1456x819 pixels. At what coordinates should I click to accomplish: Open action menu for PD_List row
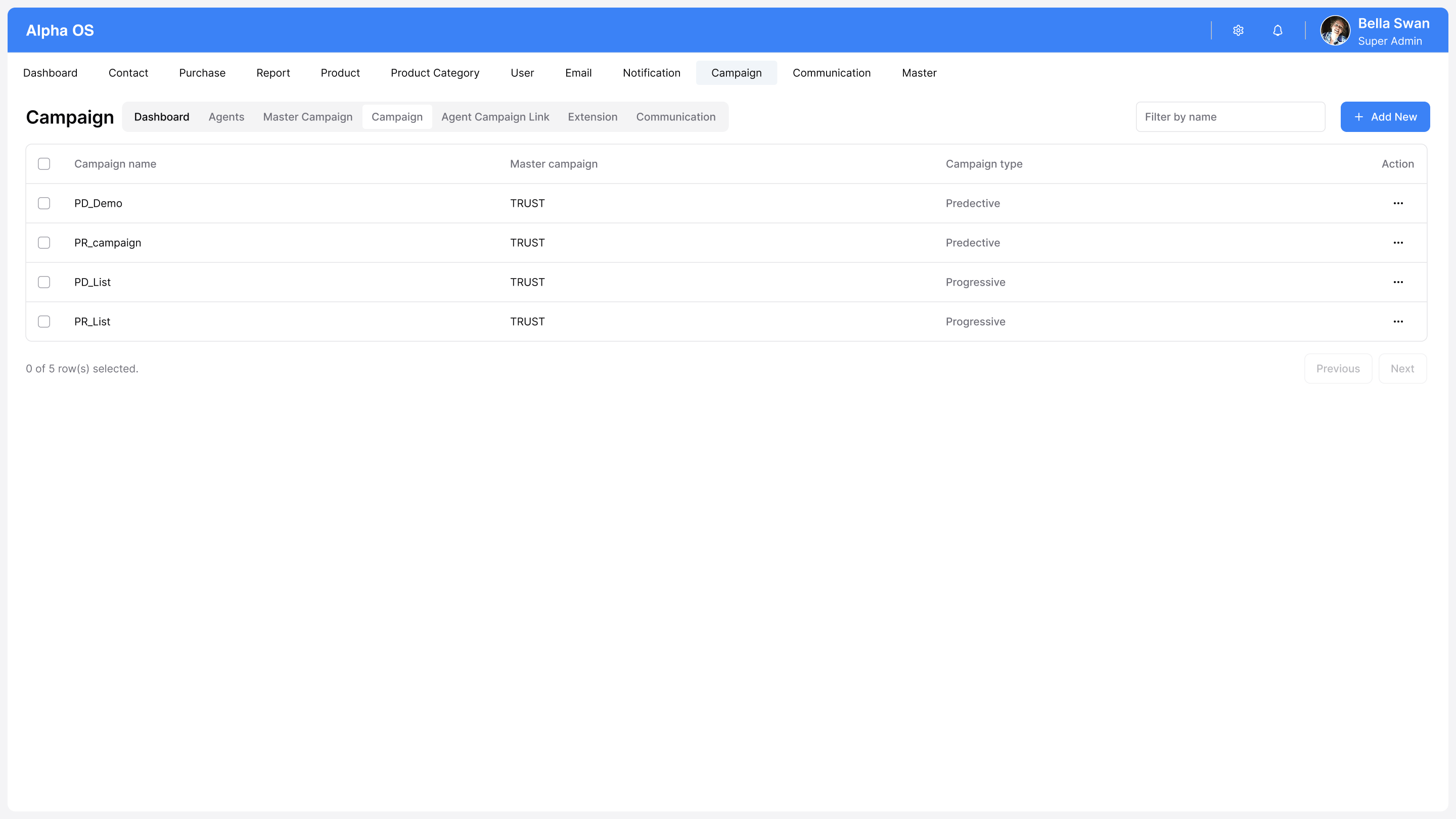point(1398,282)
